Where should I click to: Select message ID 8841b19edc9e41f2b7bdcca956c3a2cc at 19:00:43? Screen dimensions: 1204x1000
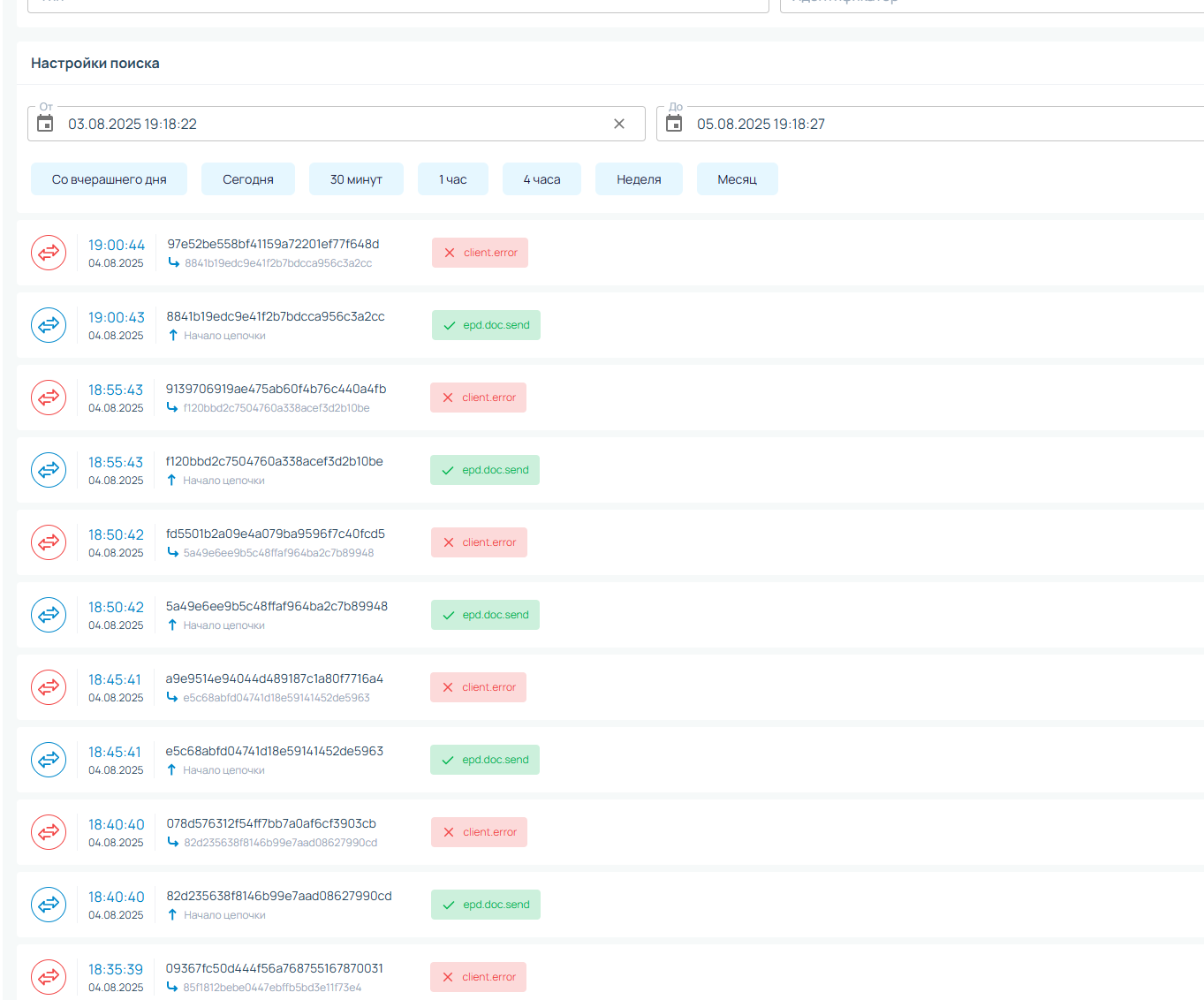[276, 316]
